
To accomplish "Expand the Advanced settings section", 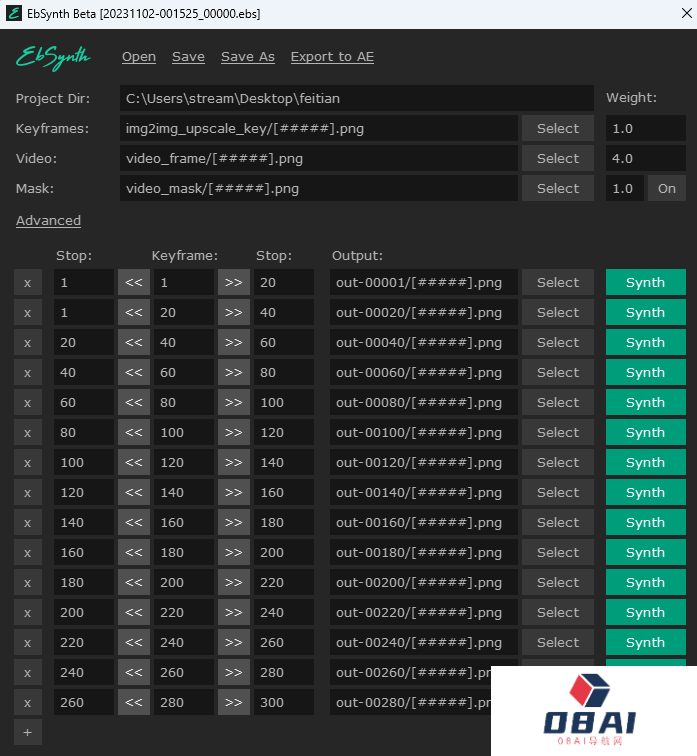I will pyautogui.click(x=48, y=220).
